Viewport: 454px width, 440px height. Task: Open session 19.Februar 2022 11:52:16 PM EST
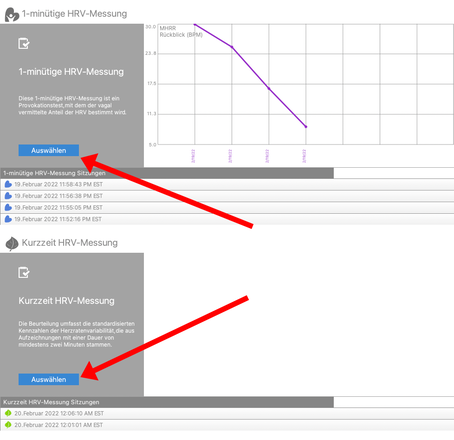coord(227,219)
